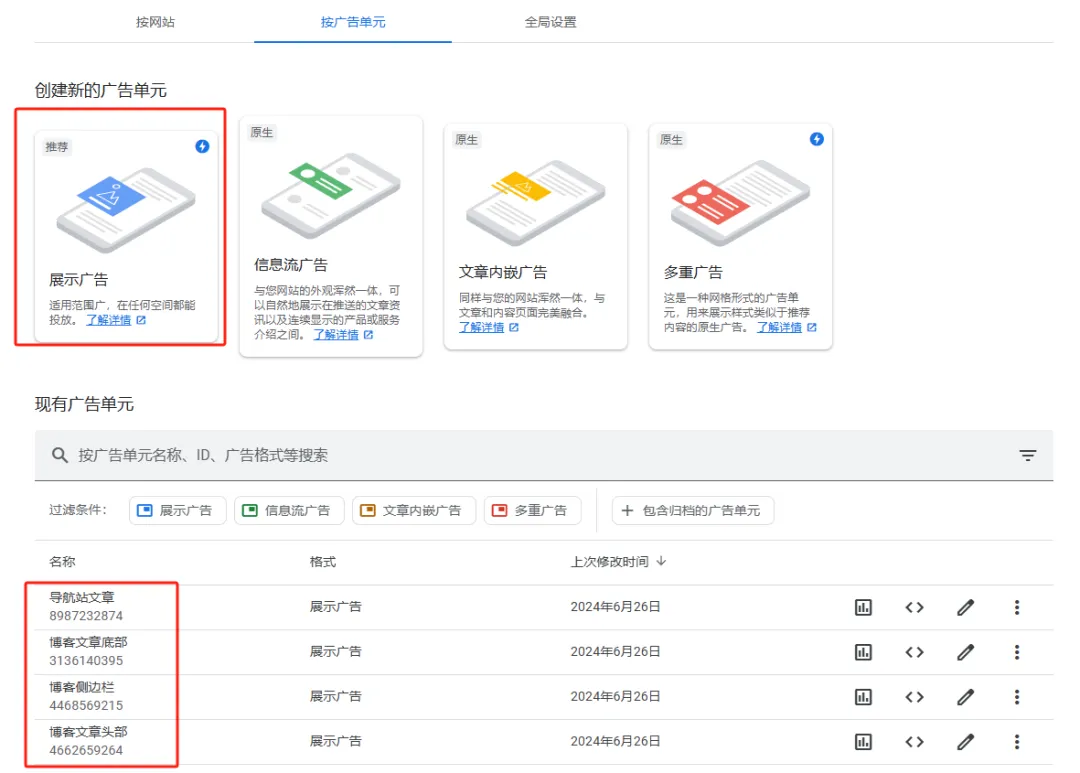Viewport: 1080px width, 773px height.
Task: Toggle the 展示广告 filter chip
Action: click(x=177, y=510)
